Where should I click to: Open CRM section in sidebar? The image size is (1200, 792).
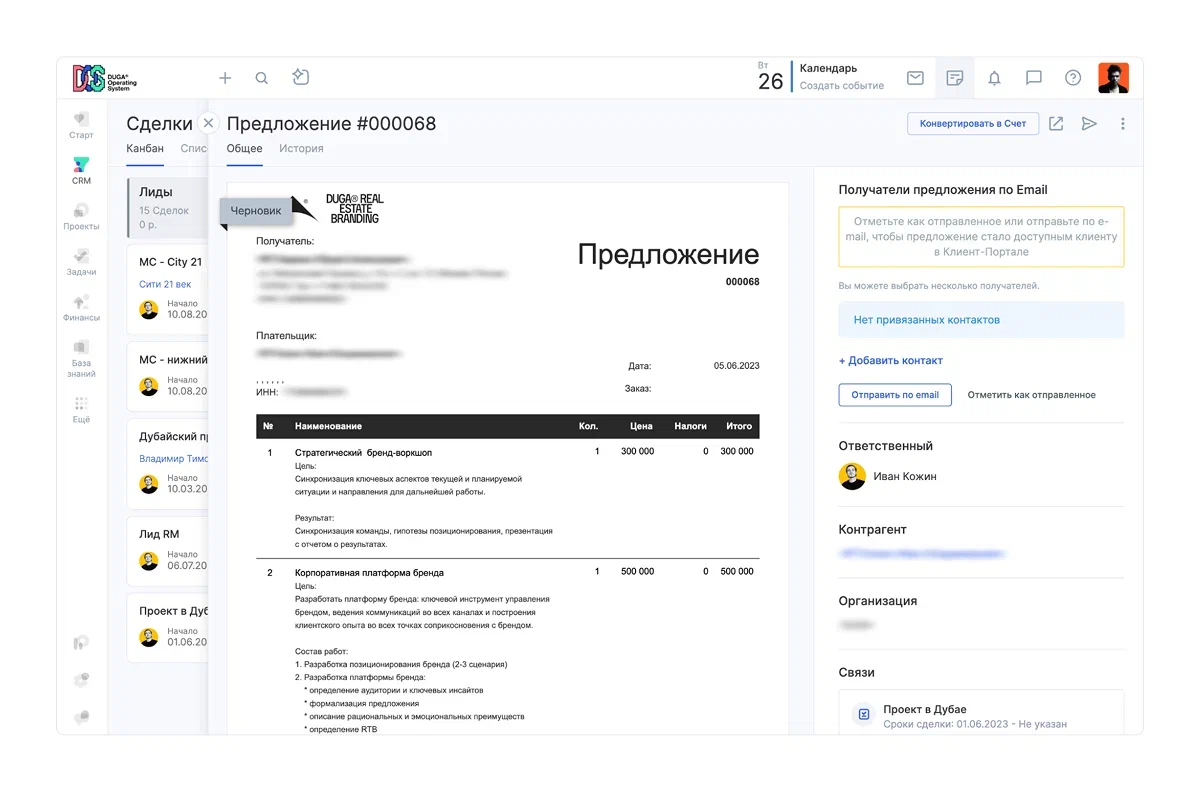coord(82,170)
